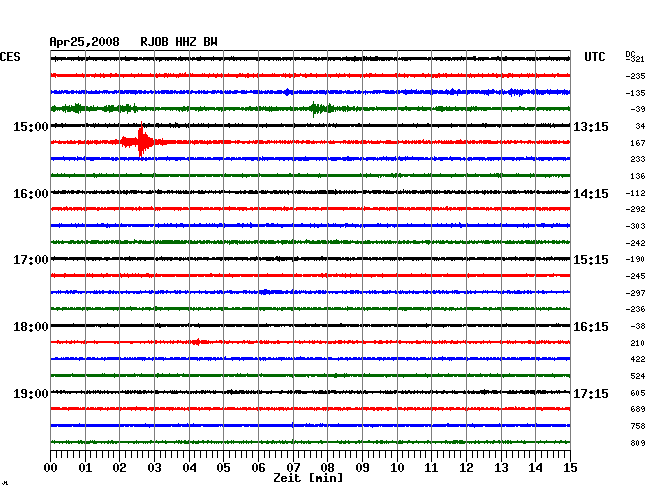Click the DC offset value -297
650x494 pixels.
pyautogui.click(x=635, y=293)
